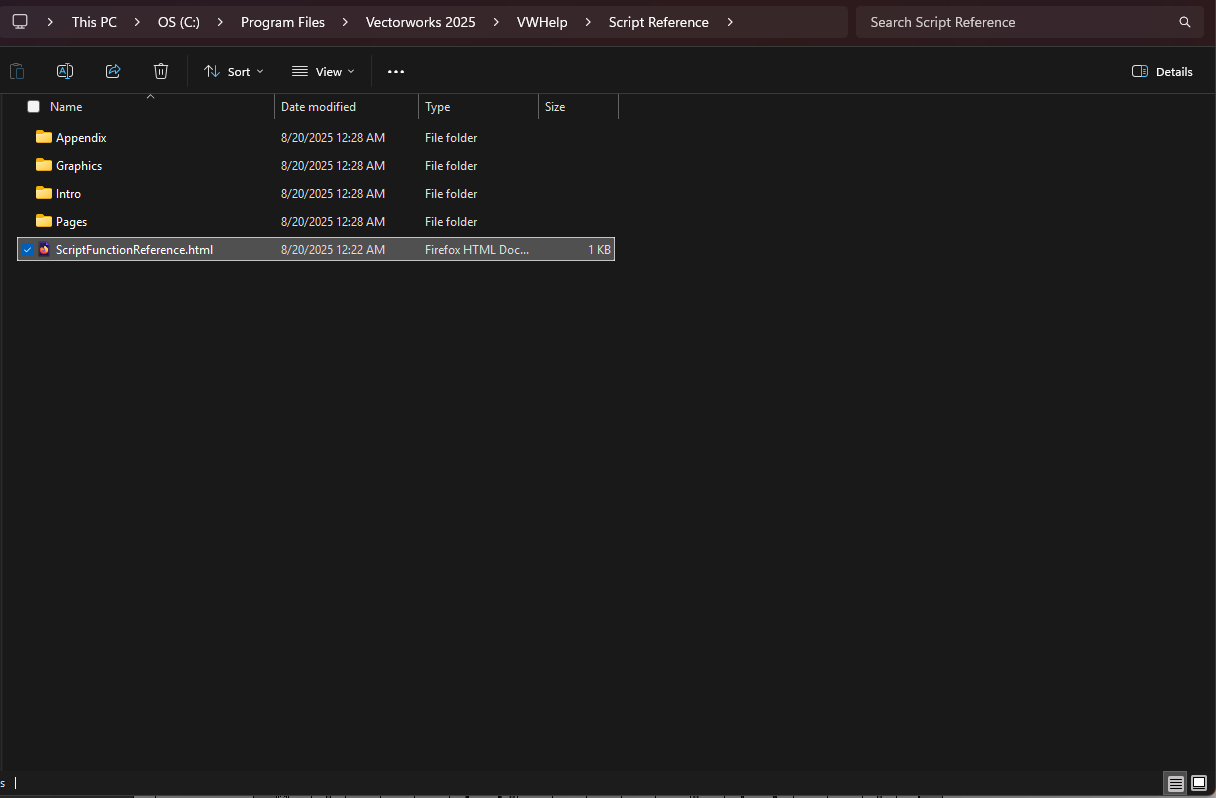Toggle the select all checkbox in header
The width and height of the screenshot is (1216, 798).
click(34, 107)
